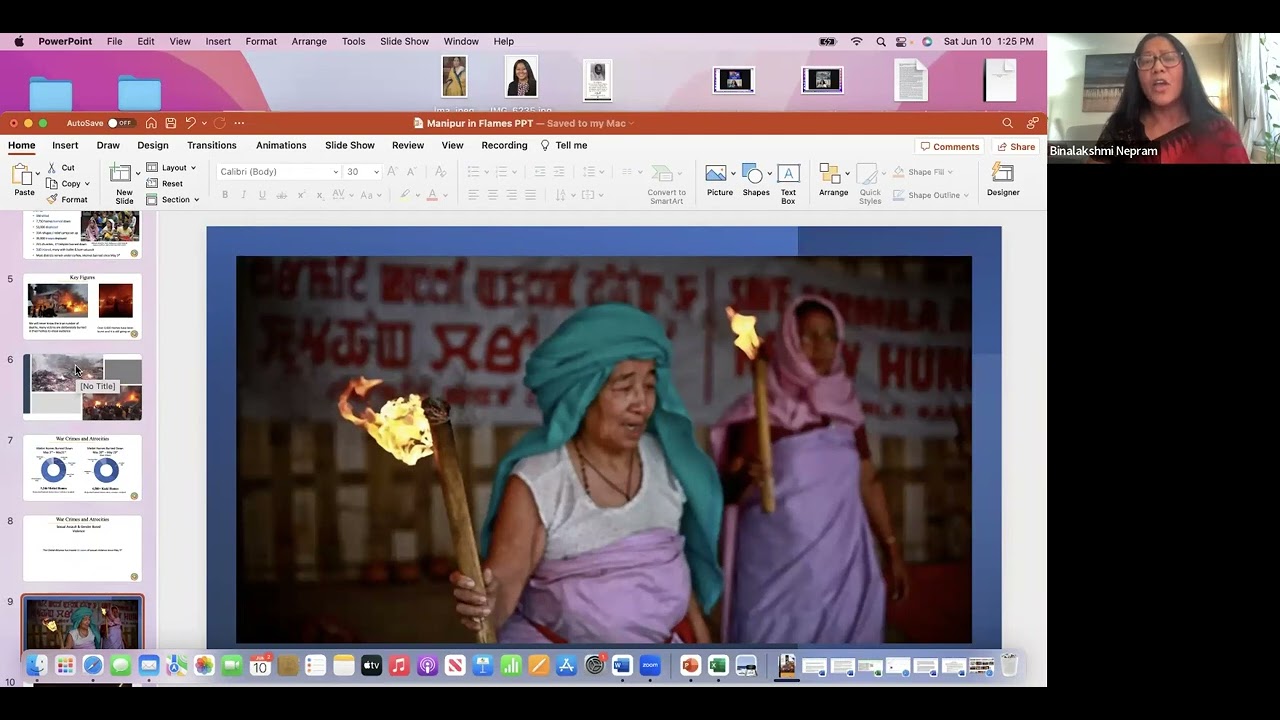1280x720 pixels.
Task: Open the New Slide dropdown arrow
Action: tap(138, 174)
